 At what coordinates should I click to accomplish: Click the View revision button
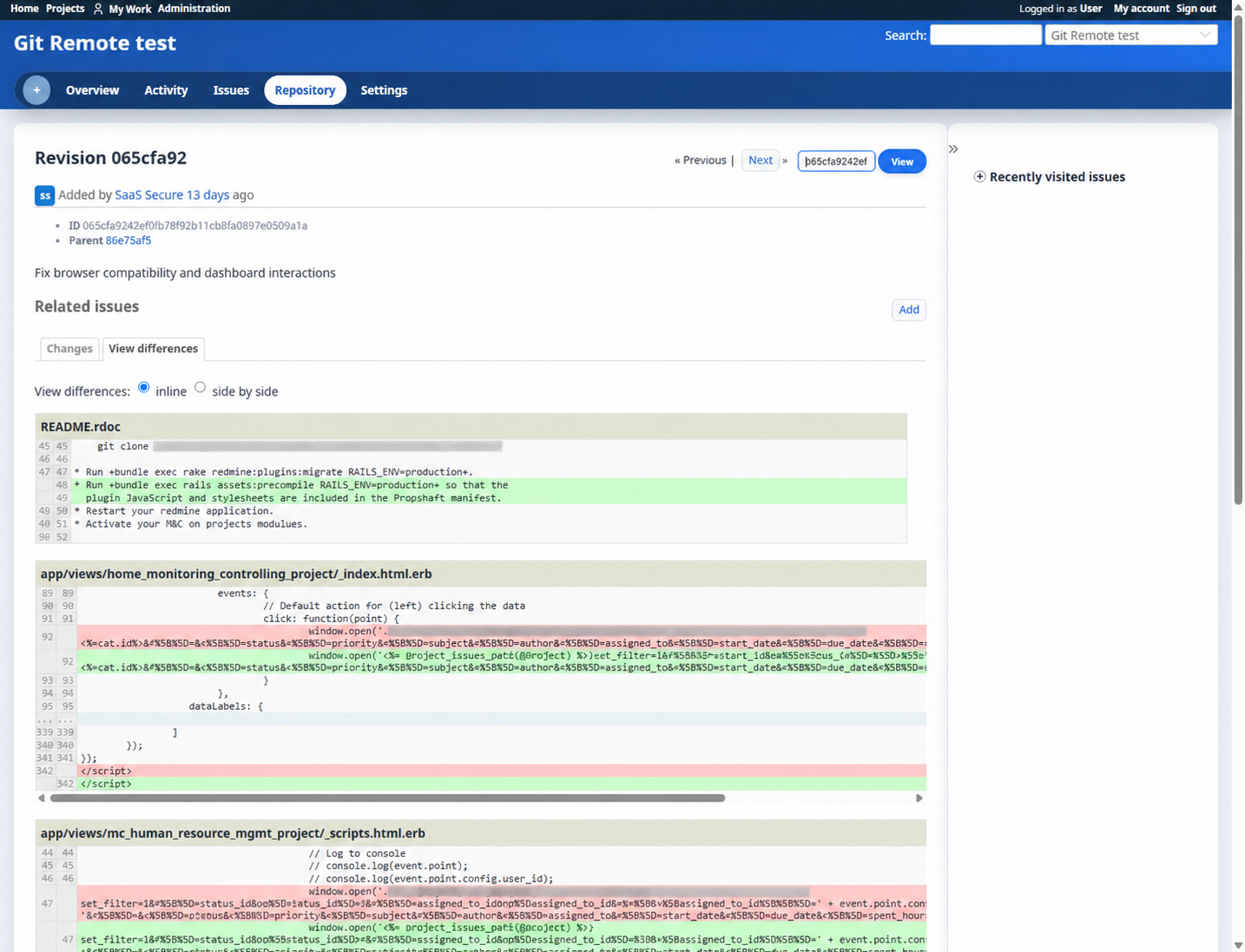902,161
